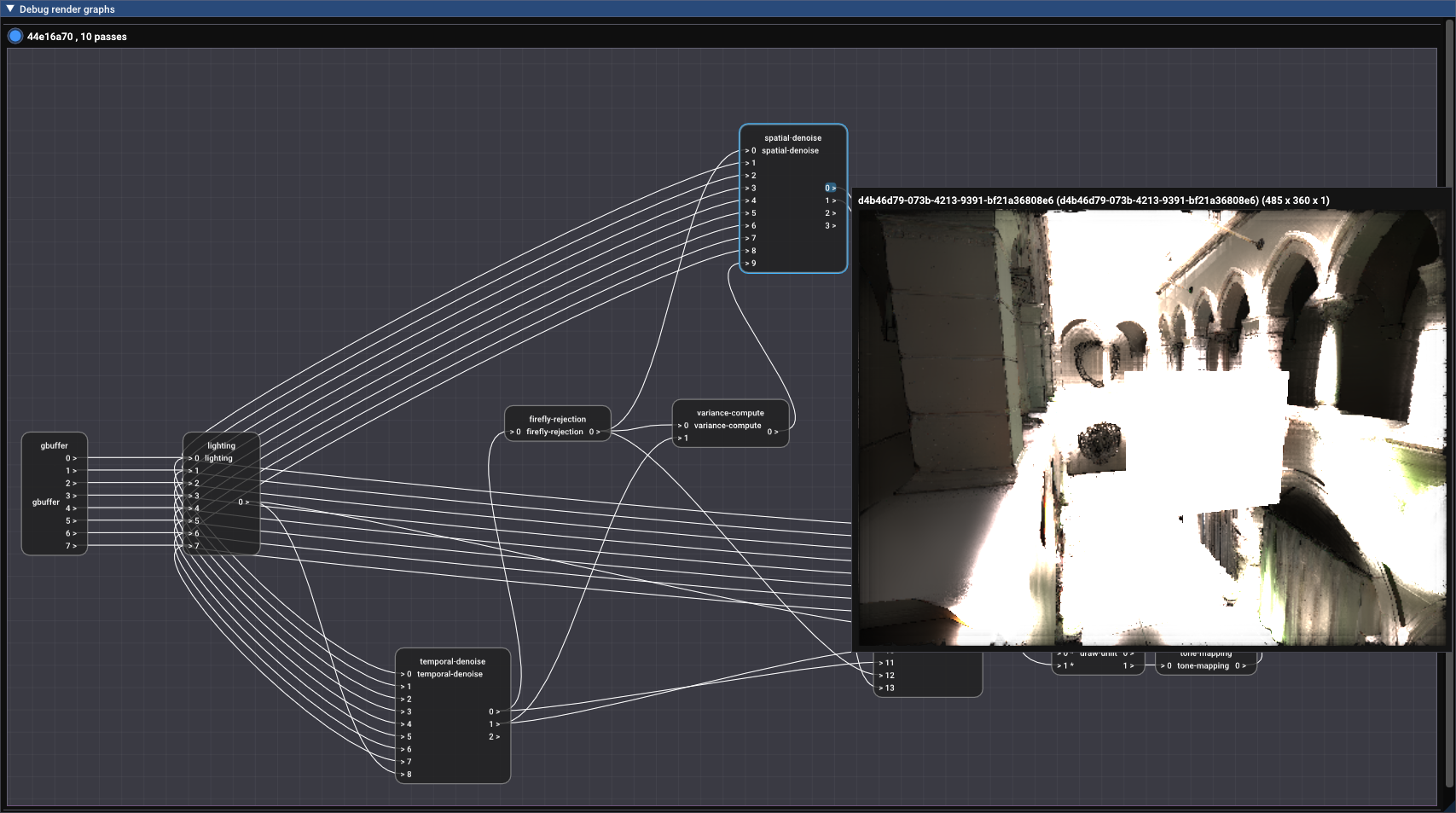Select the temporal-denoise node title

click(452, 661)
